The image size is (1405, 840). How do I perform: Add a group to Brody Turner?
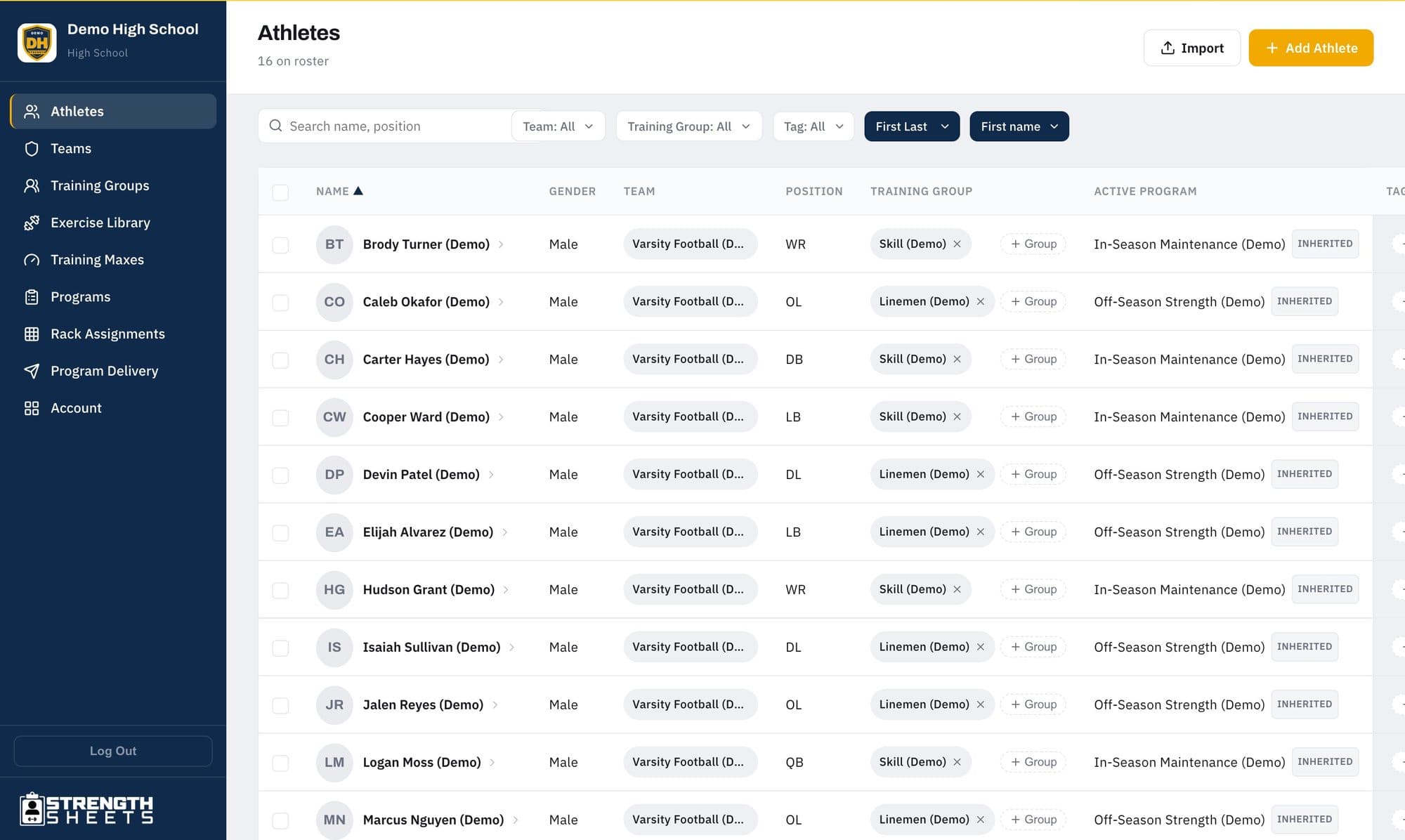coord(1033,244)
